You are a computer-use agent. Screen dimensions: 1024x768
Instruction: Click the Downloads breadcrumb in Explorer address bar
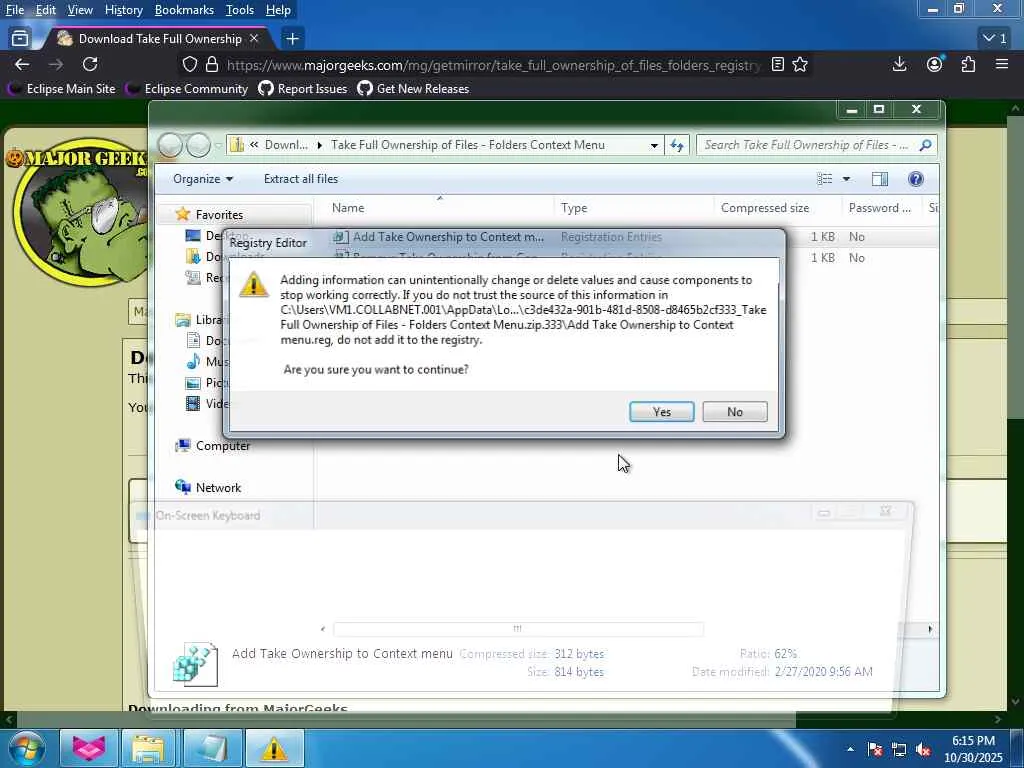click(x=286, y=145)
